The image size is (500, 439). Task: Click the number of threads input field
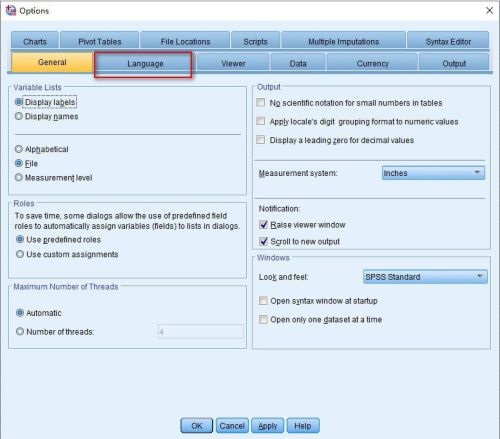point(201,332)
